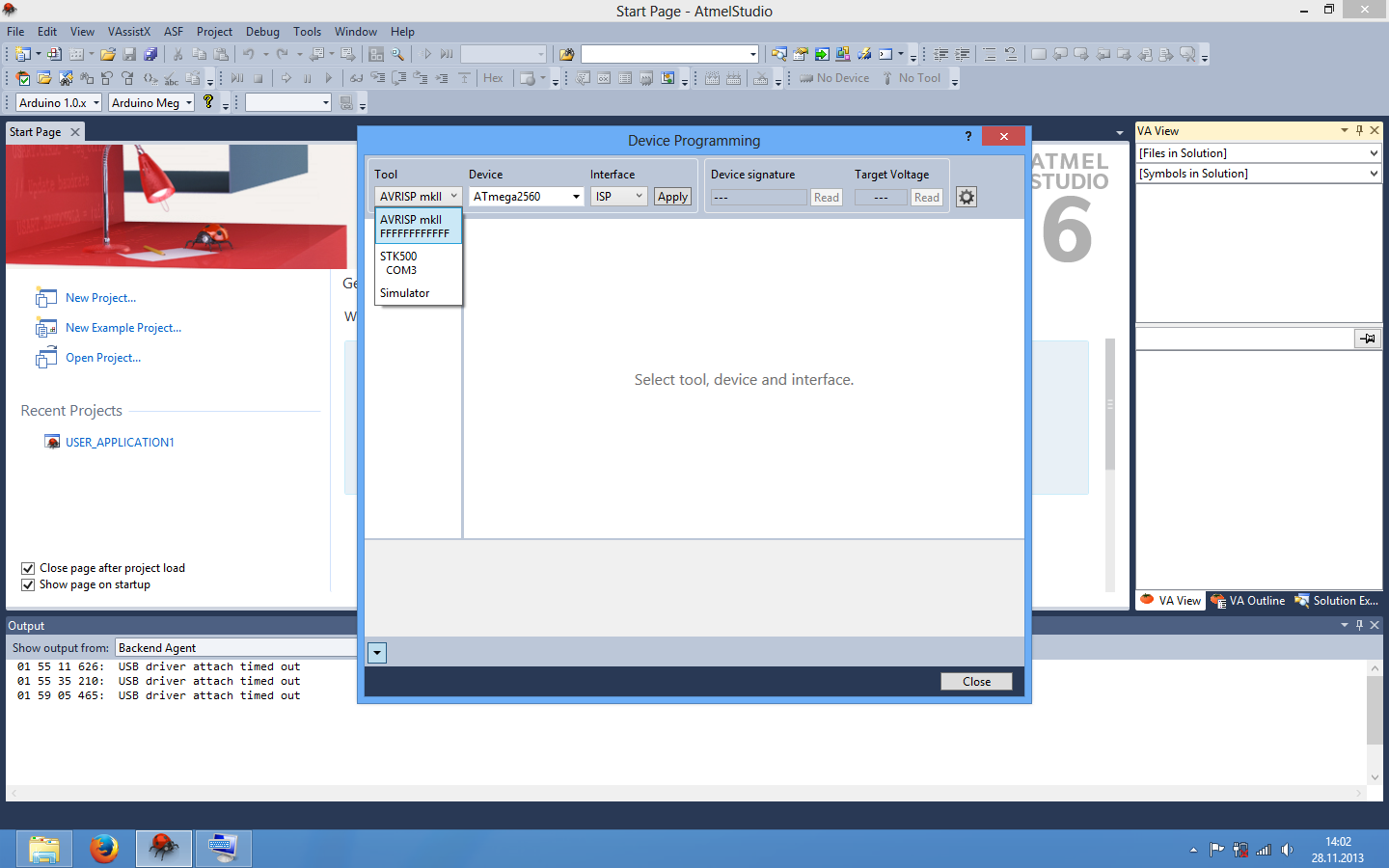Click the magnifier Find toolbar icon

point(397,54)
